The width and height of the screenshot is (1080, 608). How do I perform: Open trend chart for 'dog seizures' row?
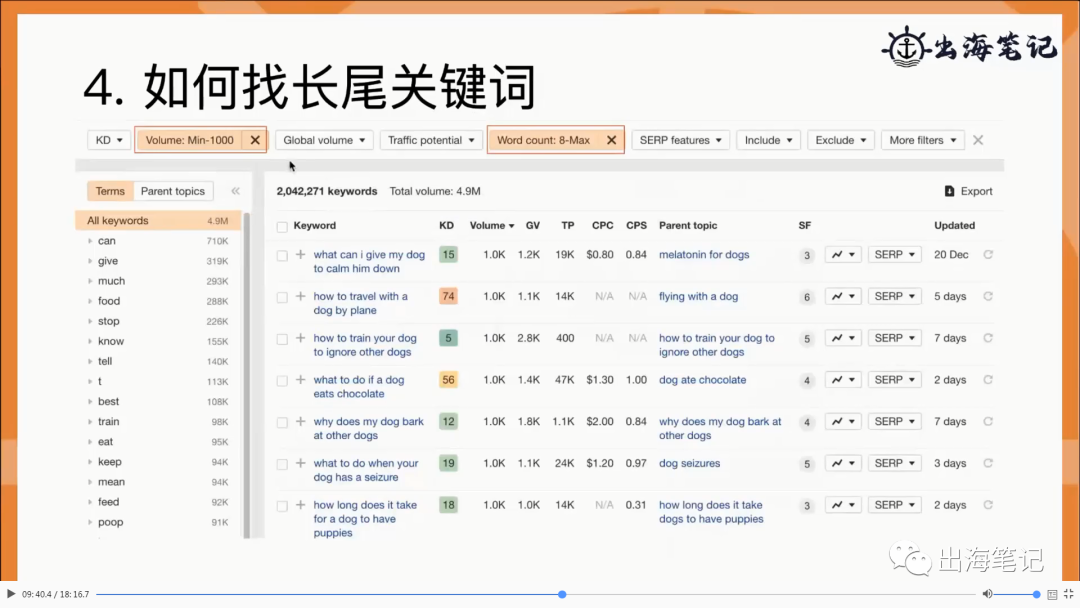coord(843,463)
